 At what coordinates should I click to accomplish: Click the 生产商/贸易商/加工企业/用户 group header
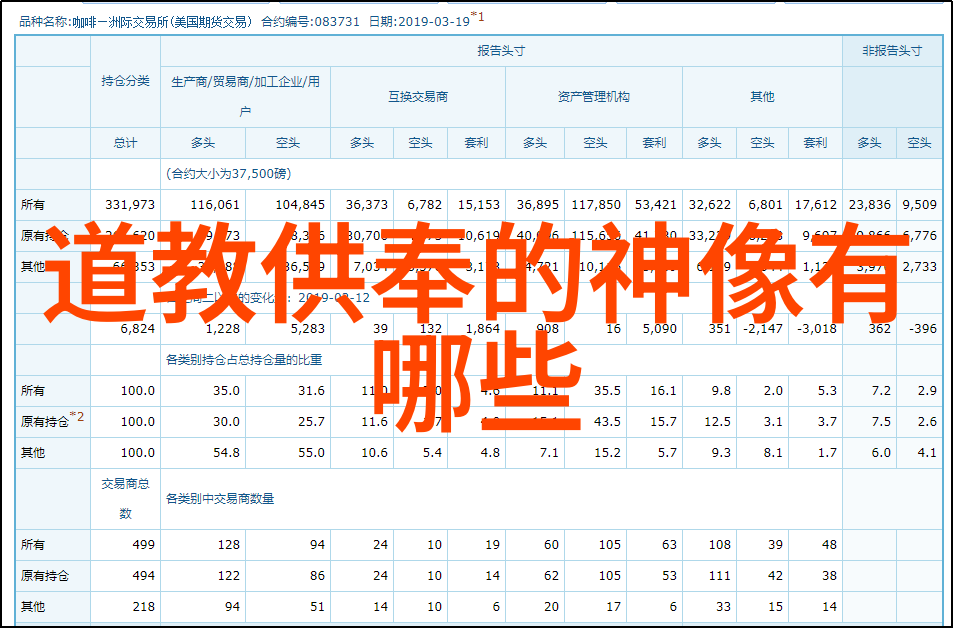(x=245, y=96)
